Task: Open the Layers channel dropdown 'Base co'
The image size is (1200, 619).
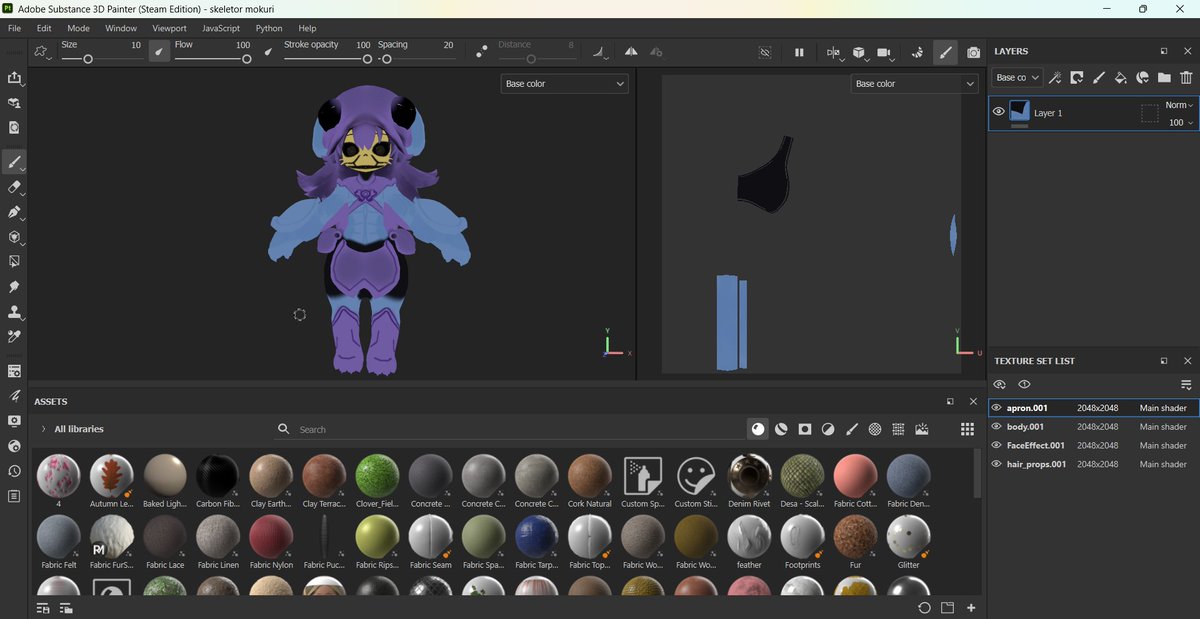Action: pos(1017,77)
